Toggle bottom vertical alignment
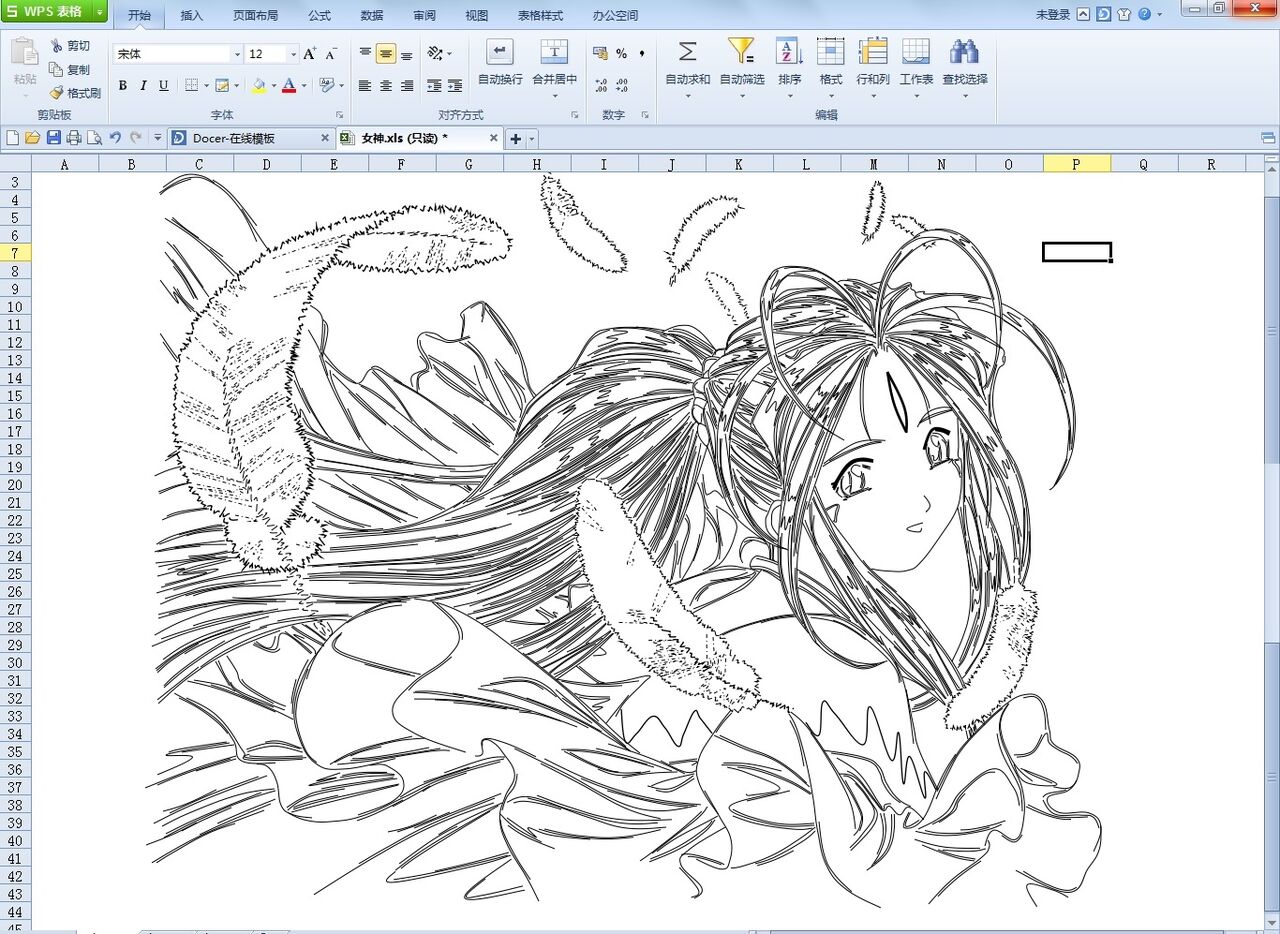This screenshot has width=1280, height=934. pos(407,54)
